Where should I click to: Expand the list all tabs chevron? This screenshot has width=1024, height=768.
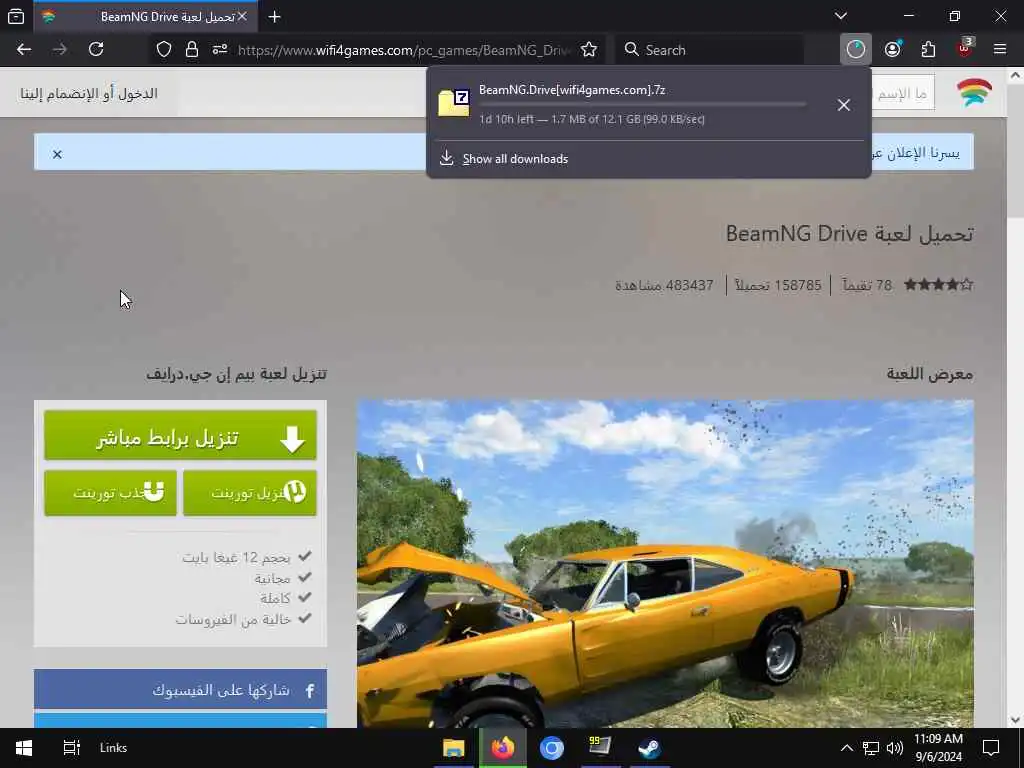pyautogui.click(x=841, y=16)
